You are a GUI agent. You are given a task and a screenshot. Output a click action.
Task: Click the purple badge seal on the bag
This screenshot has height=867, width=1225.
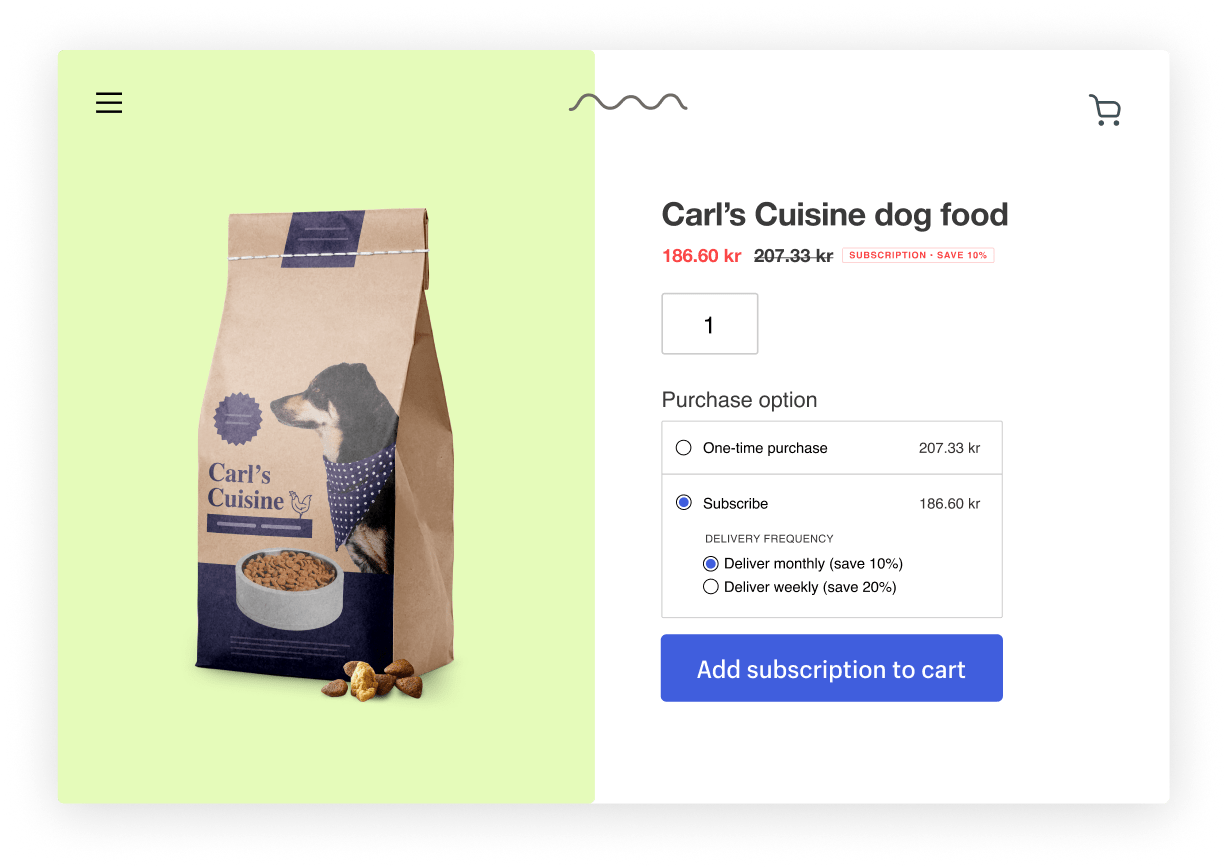(x=238, y=418)
